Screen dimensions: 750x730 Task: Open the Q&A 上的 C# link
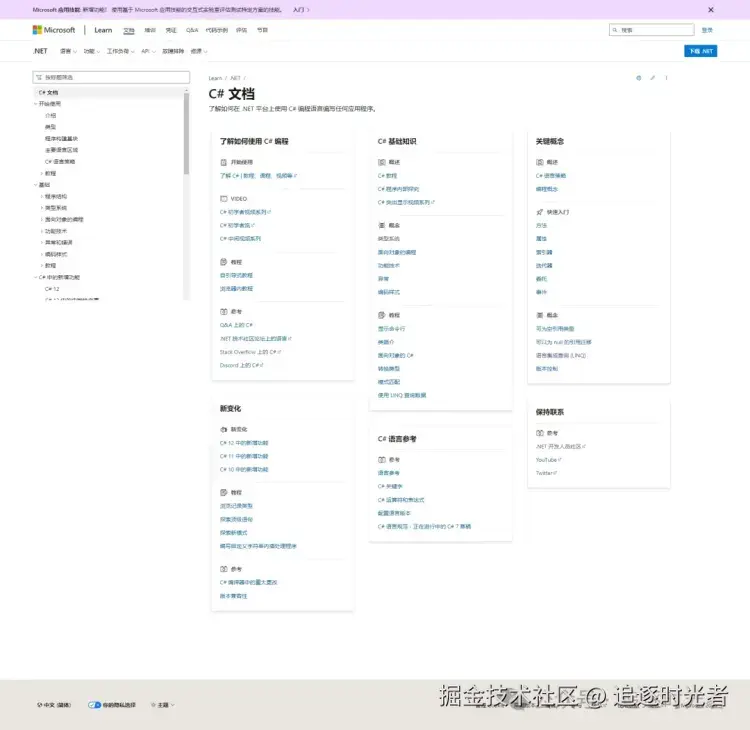click(236, 325)
